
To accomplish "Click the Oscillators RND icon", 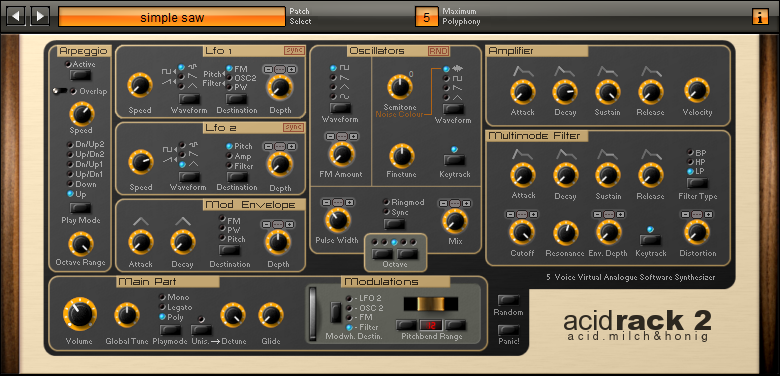I will (438, 51).
